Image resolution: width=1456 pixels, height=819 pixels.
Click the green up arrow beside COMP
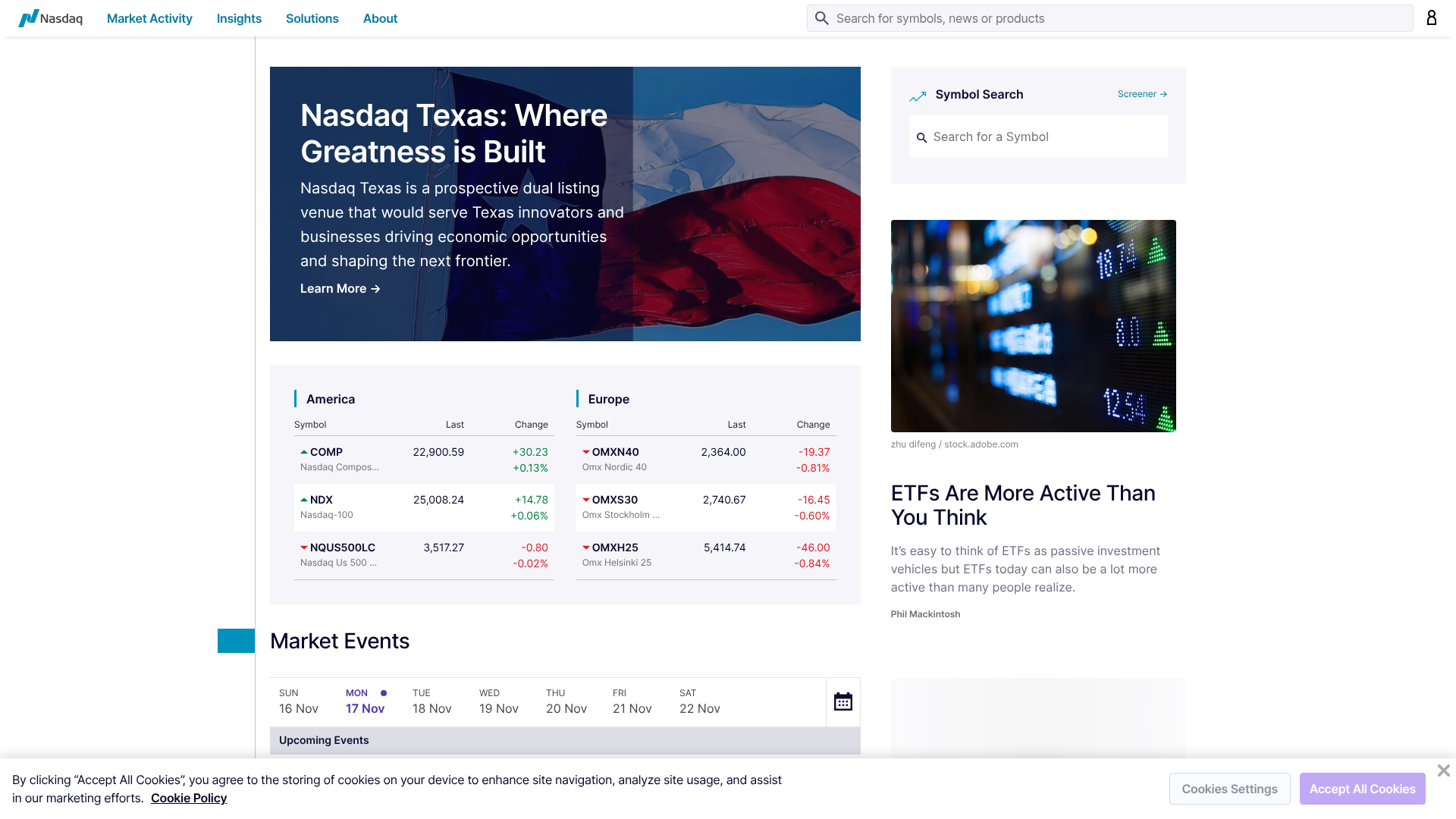[304, 451]
